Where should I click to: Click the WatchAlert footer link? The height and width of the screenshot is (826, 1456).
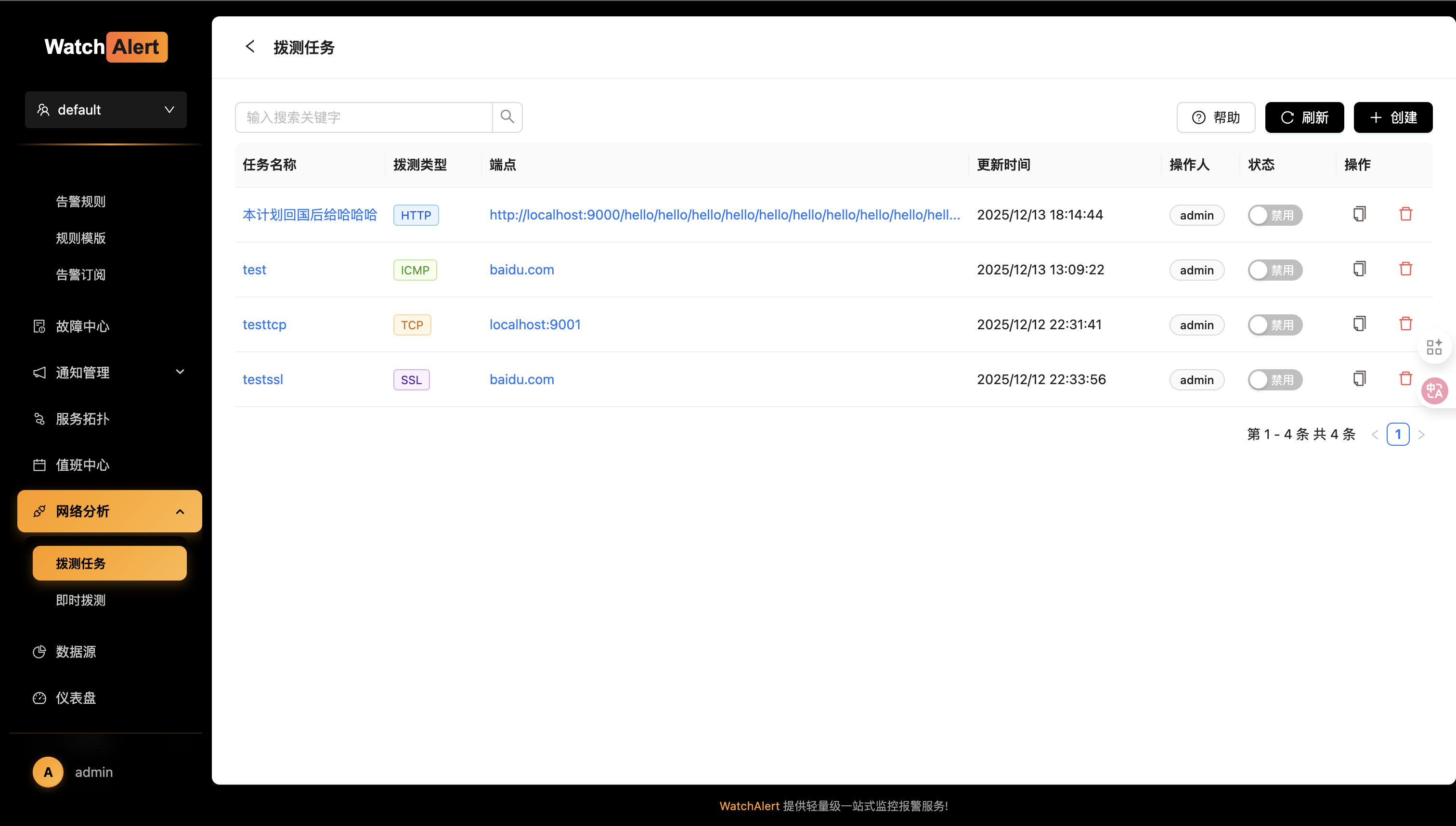click(749, 806)
